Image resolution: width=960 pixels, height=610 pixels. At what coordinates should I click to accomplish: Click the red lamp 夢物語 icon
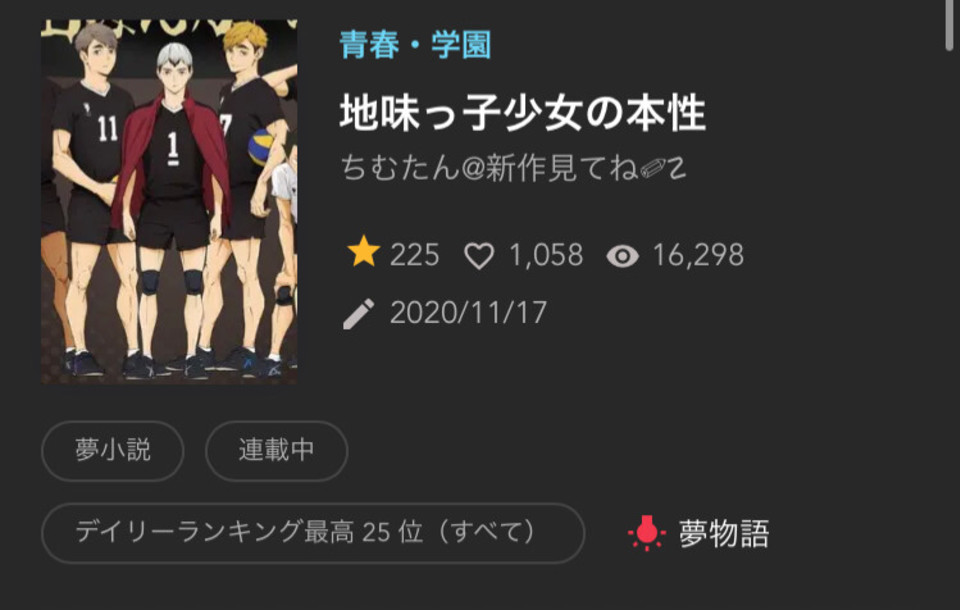(x=647, y=533)
